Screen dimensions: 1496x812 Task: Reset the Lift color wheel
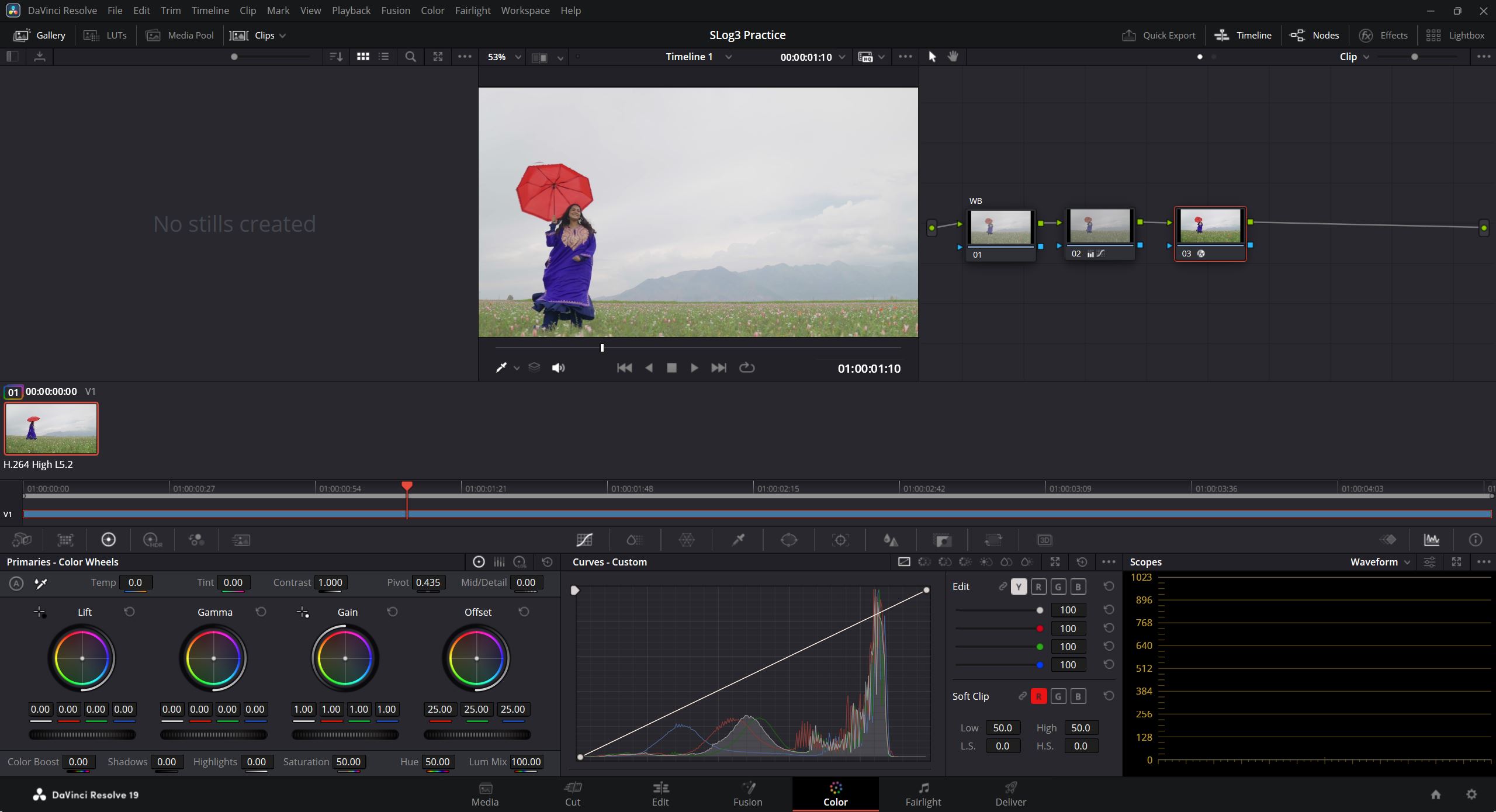click(x=129, y=612)
